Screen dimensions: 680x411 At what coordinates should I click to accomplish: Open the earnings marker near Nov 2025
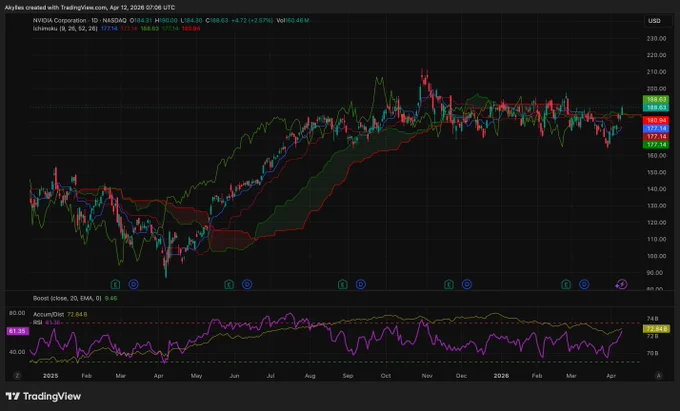(449, 284)
